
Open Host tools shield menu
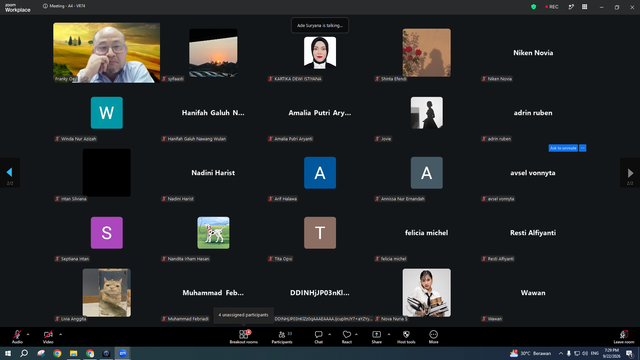pos(406,337)
